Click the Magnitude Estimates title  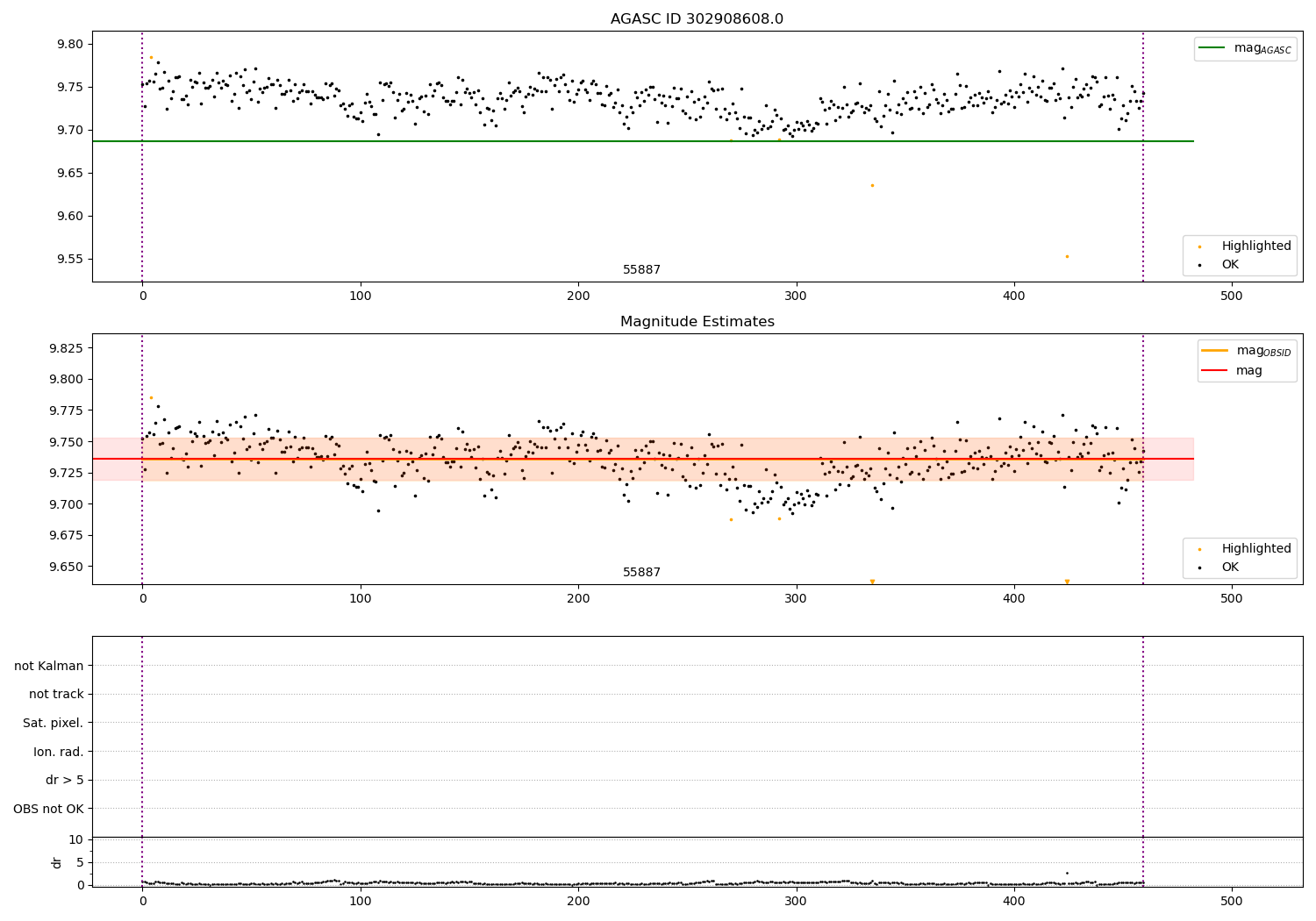tap(697, 322)
